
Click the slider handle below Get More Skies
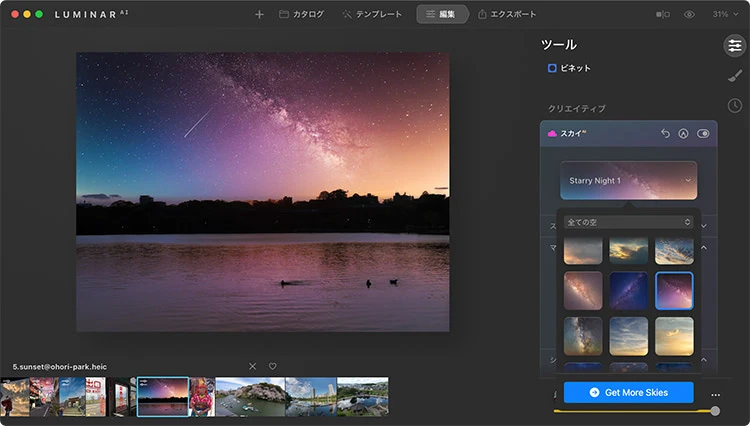[x=714, y=411]
